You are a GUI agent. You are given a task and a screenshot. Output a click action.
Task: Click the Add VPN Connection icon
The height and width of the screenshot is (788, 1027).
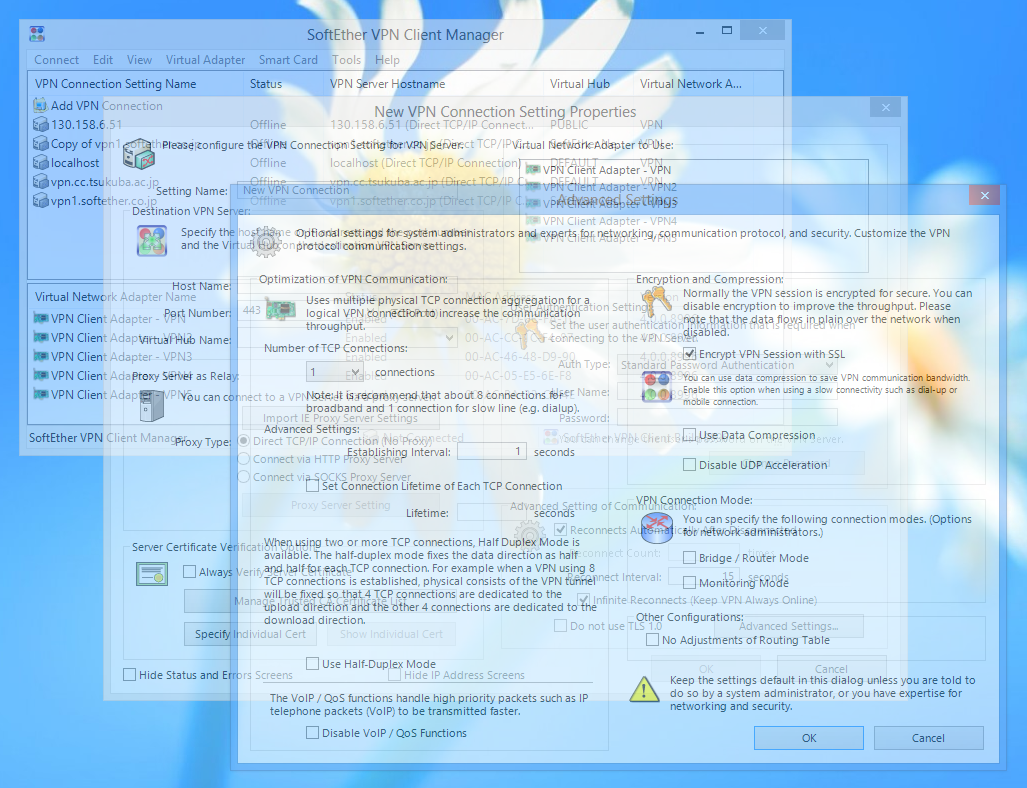point(40,105)
